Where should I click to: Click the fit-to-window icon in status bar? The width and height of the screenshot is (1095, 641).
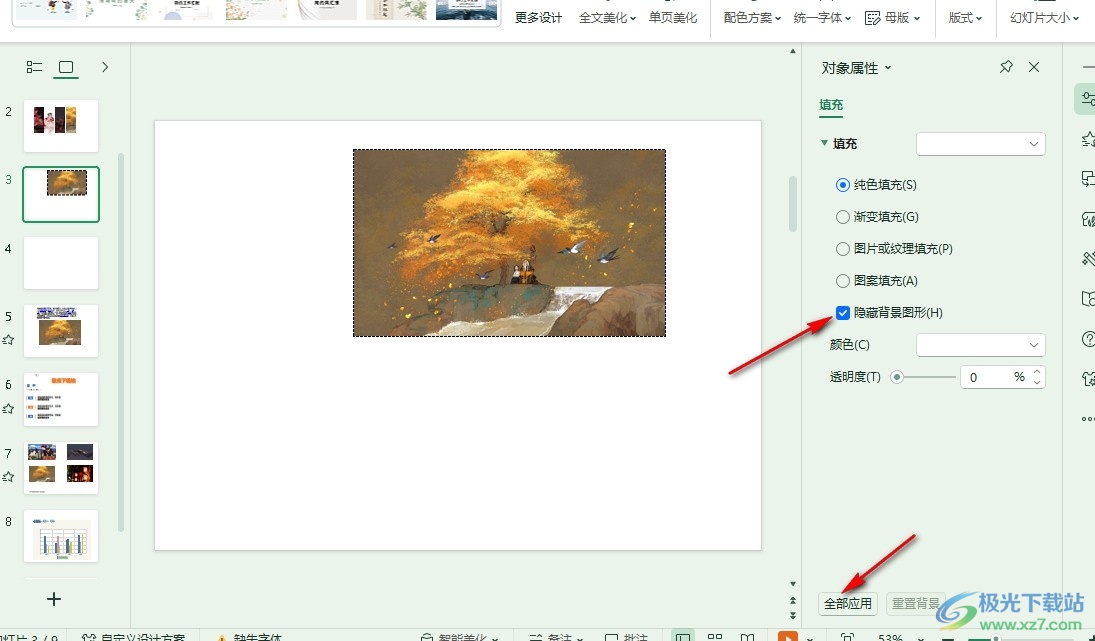[847, 637]
